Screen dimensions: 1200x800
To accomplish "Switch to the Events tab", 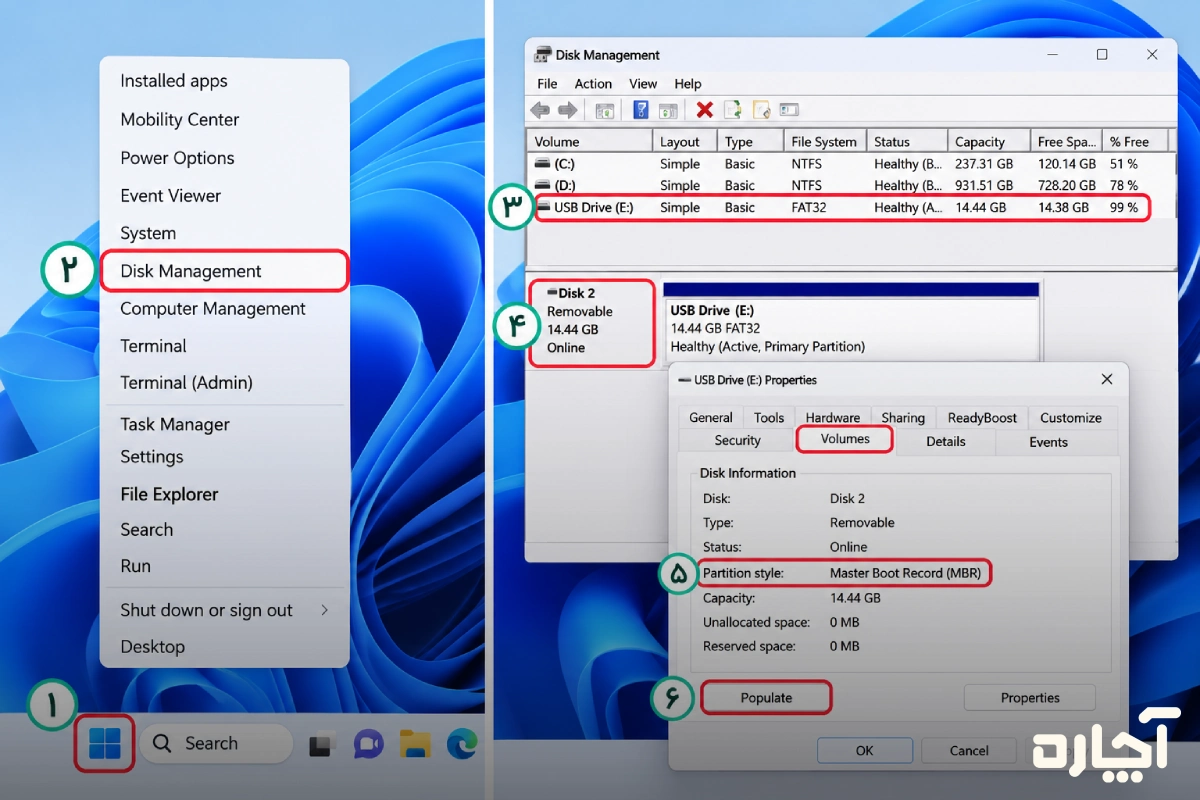I will click(1048, 441).
